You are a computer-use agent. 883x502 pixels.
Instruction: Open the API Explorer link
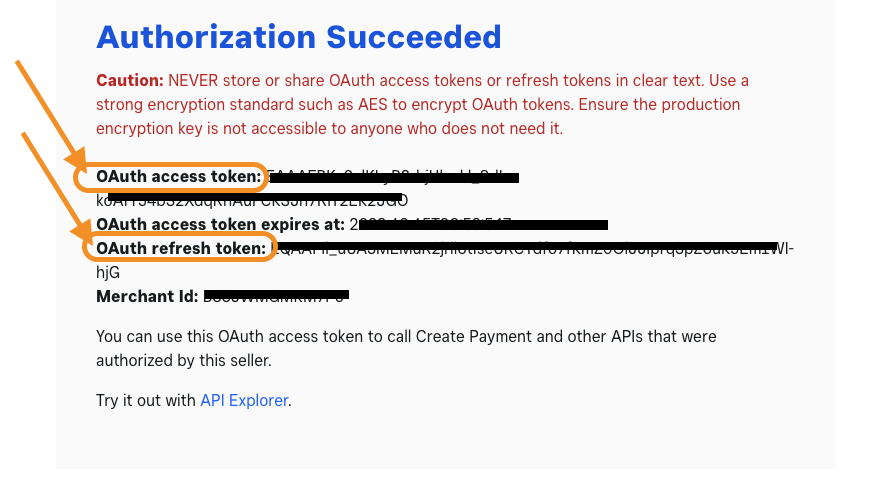[x=244, y=401]
